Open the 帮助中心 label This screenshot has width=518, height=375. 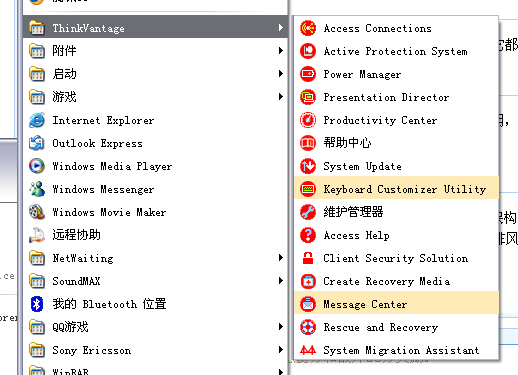tap(347, 143)
